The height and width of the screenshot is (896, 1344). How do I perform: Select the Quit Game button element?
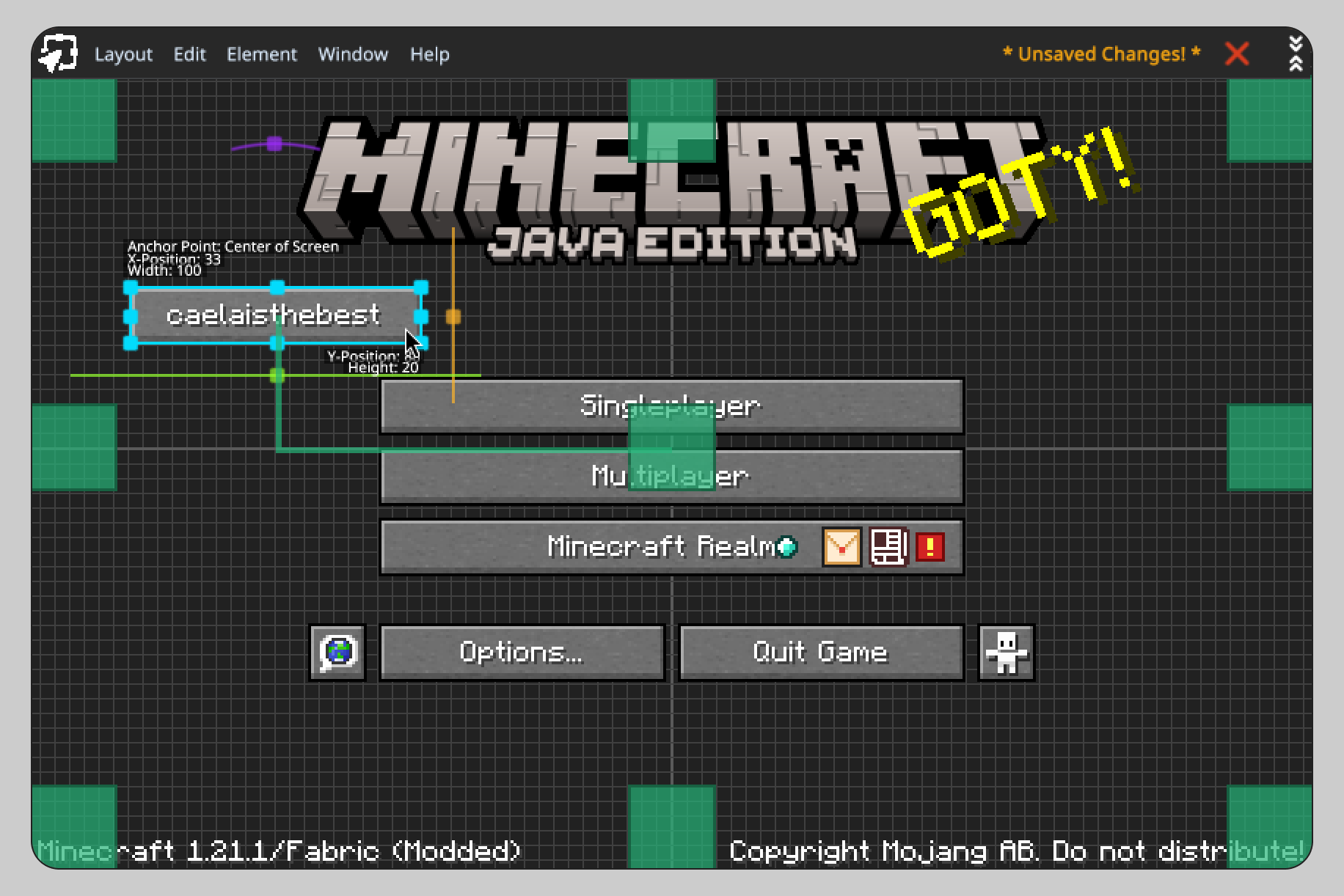coord(821,653)
